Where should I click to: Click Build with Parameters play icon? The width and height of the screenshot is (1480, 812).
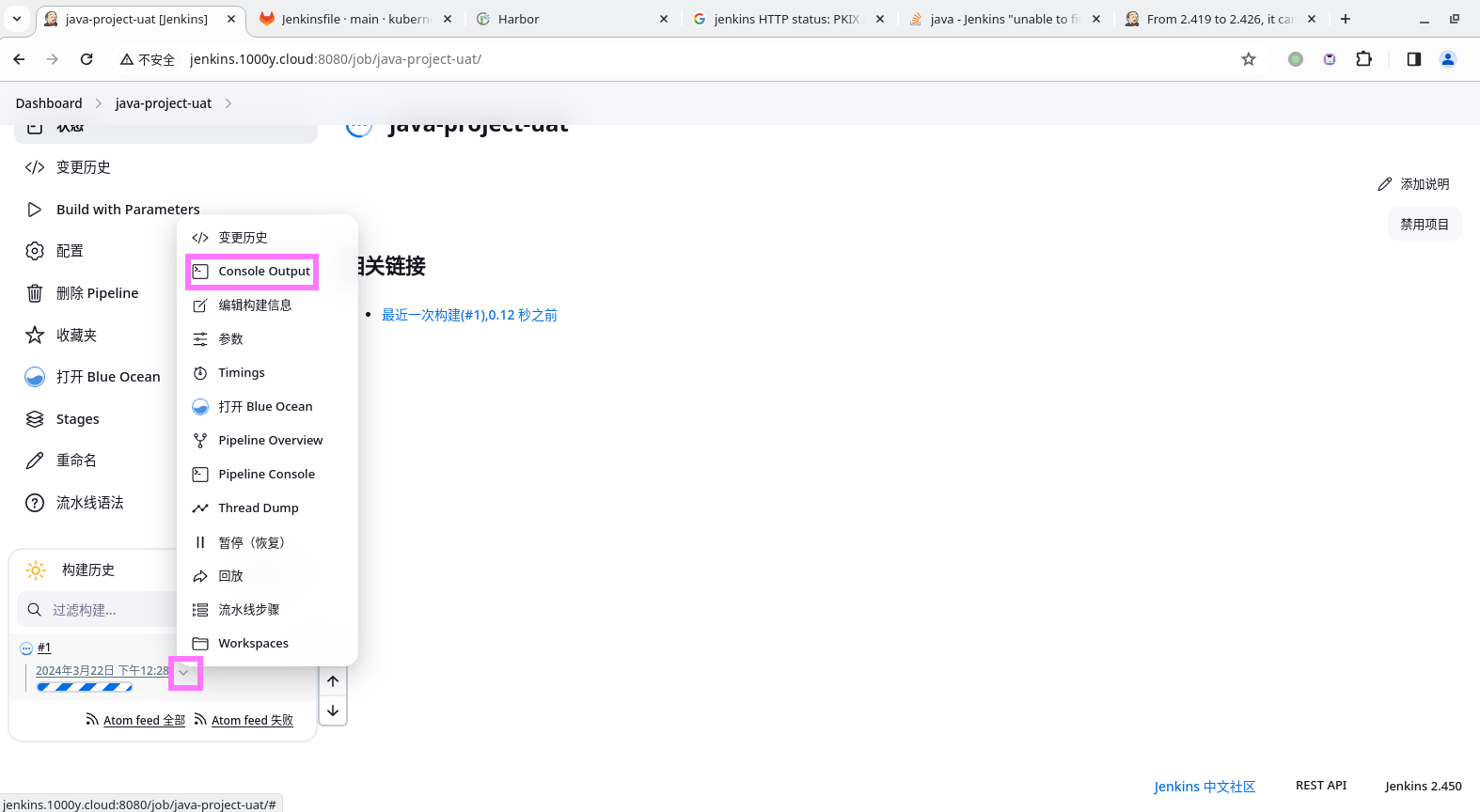tap(35, 210)
